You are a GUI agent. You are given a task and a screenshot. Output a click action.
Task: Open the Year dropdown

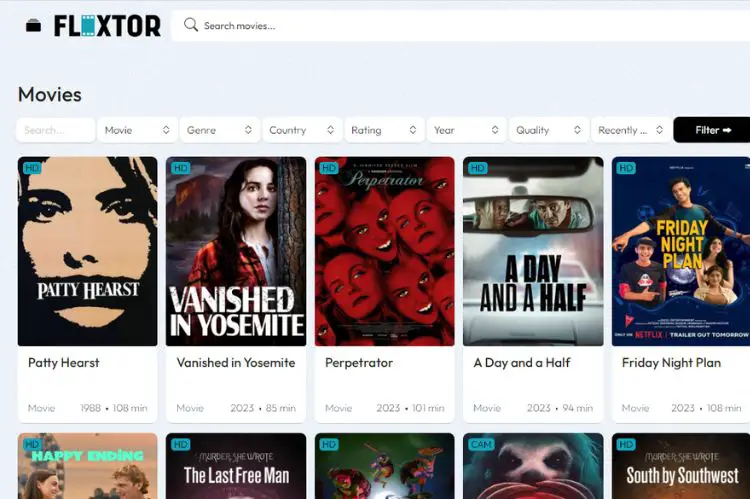point(466,130)
